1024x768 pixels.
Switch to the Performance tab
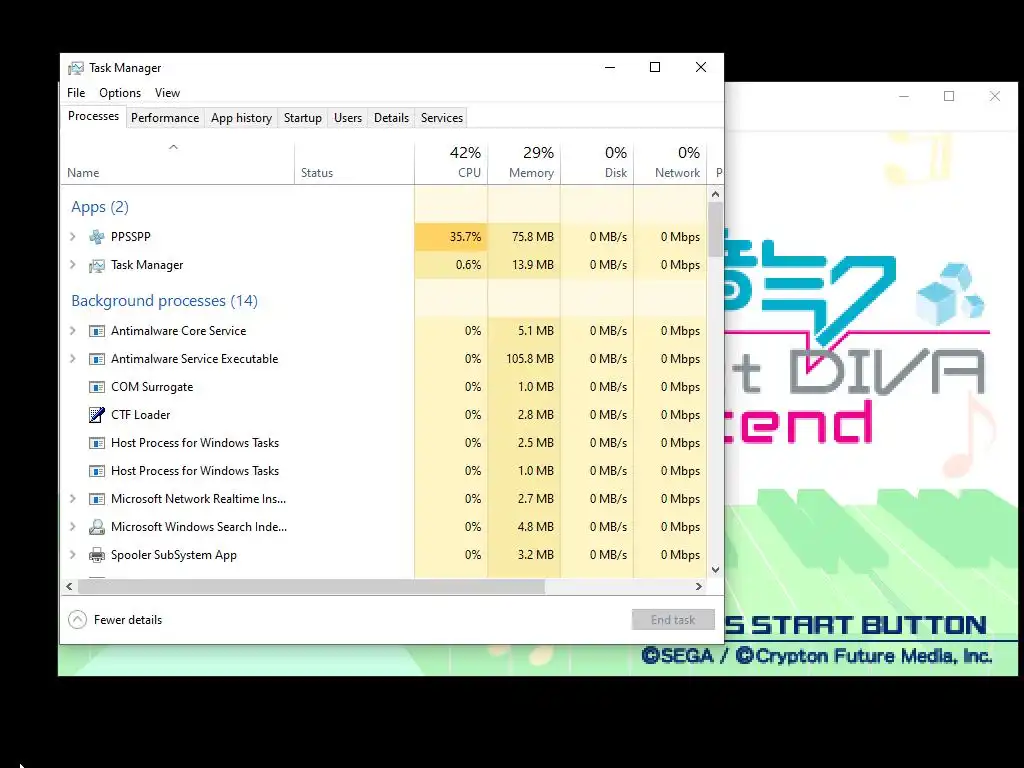165,118
